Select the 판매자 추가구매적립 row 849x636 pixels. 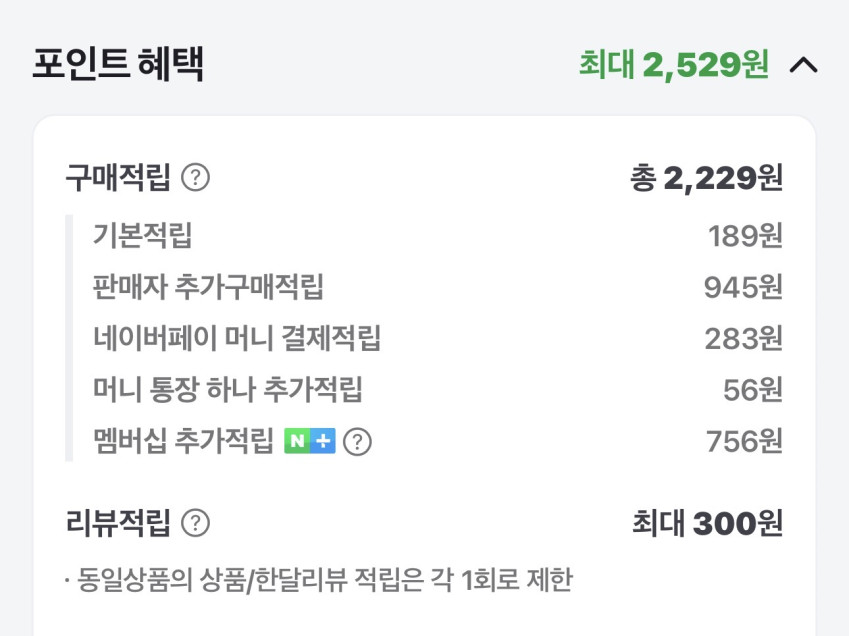(208, 287)
